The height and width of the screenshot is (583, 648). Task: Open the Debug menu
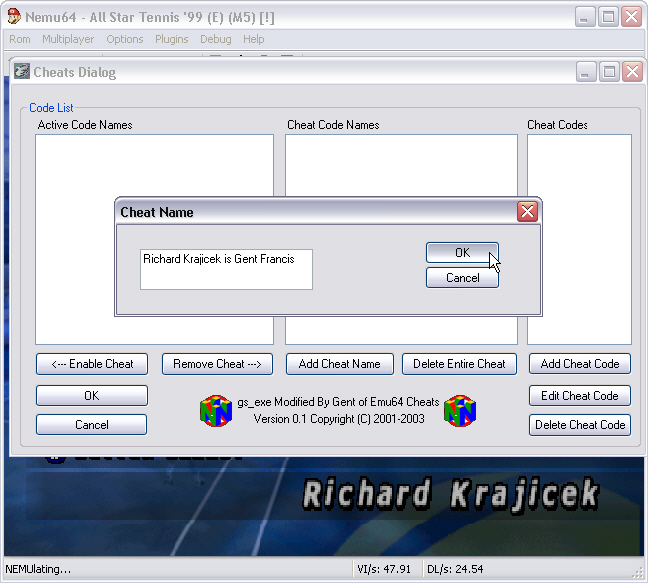[216, 39]
